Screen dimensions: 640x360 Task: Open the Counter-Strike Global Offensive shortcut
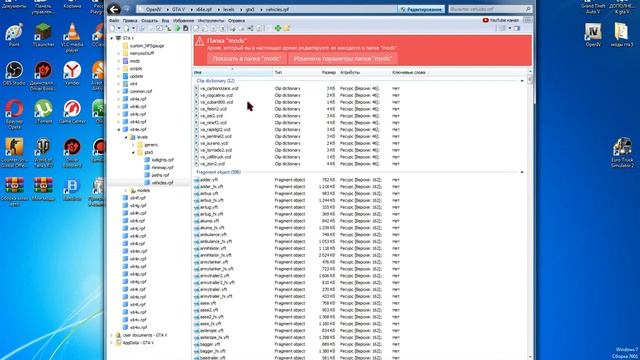point(14,152)
